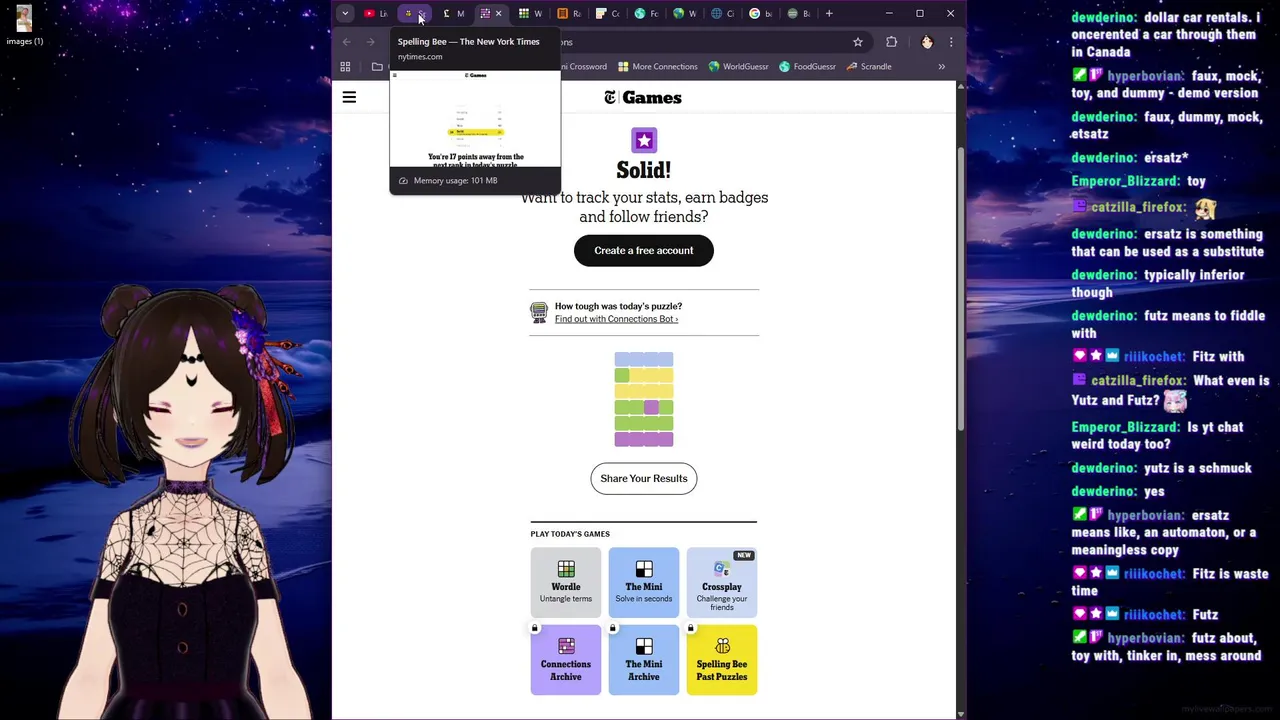Switch to the WorldGuessr 'W' globe tab
The image size is (1280, 720).
[685, 14]
